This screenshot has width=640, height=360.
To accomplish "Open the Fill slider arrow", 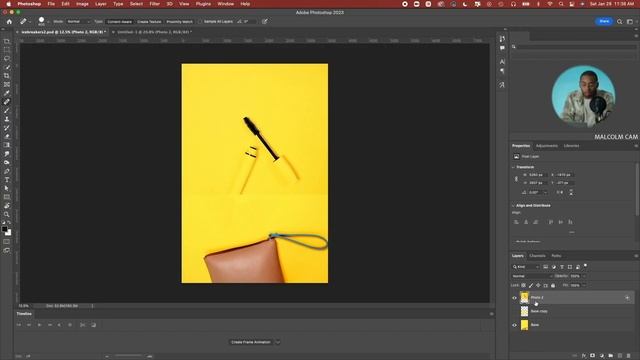I will tap(584, 285).
